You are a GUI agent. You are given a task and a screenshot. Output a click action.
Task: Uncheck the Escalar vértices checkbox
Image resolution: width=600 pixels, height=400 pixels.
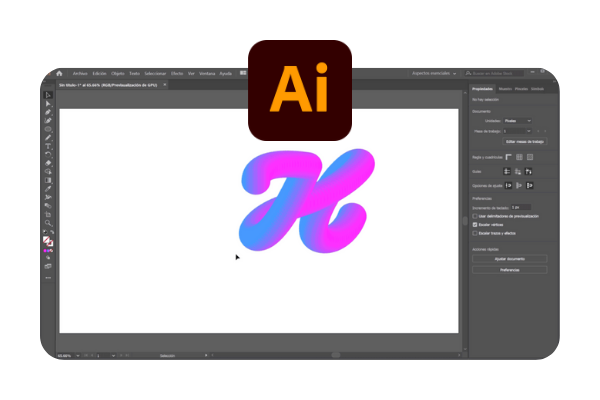475,225
